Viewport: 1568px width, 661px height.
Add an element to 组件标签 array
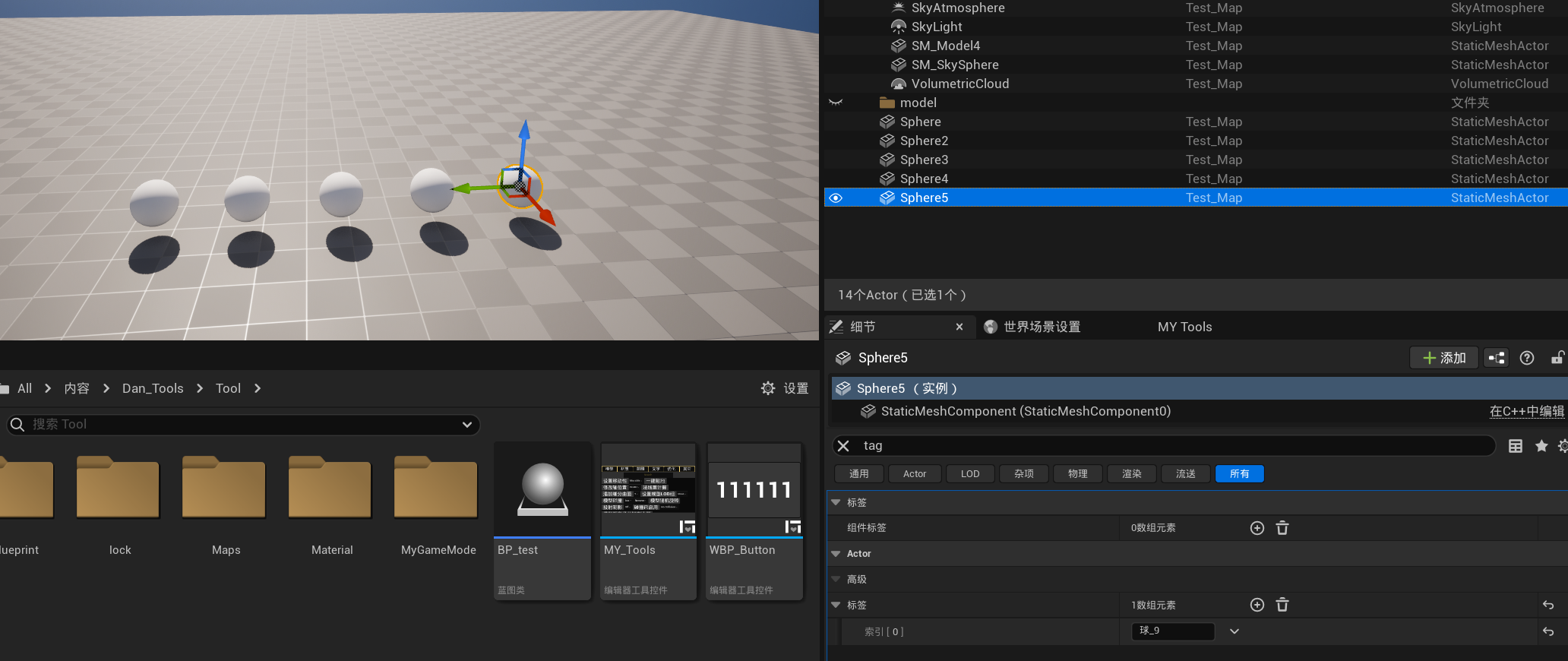[1257, 528]
